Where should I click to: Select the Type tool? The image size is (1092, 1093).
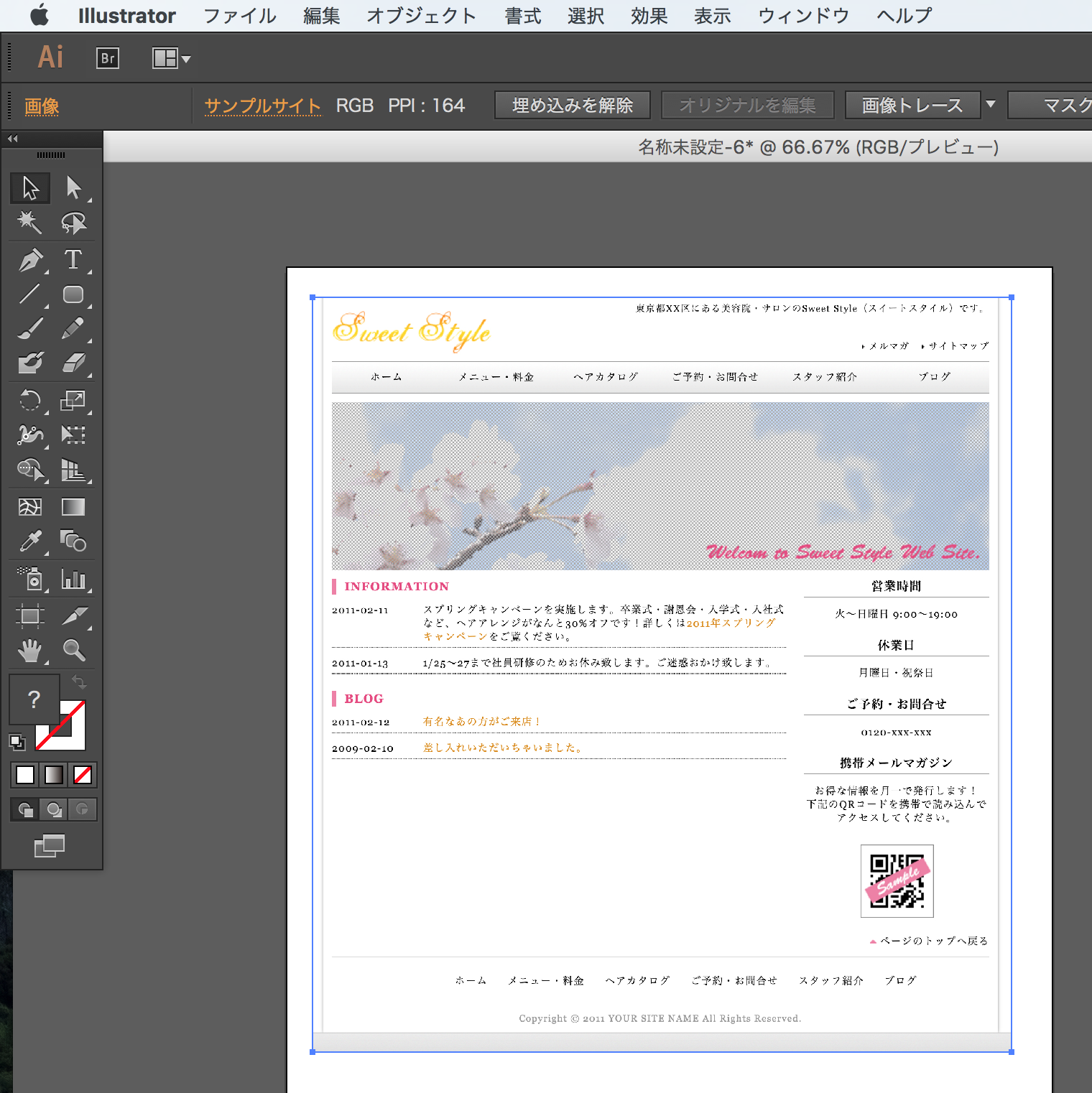(x=73, y=260)
